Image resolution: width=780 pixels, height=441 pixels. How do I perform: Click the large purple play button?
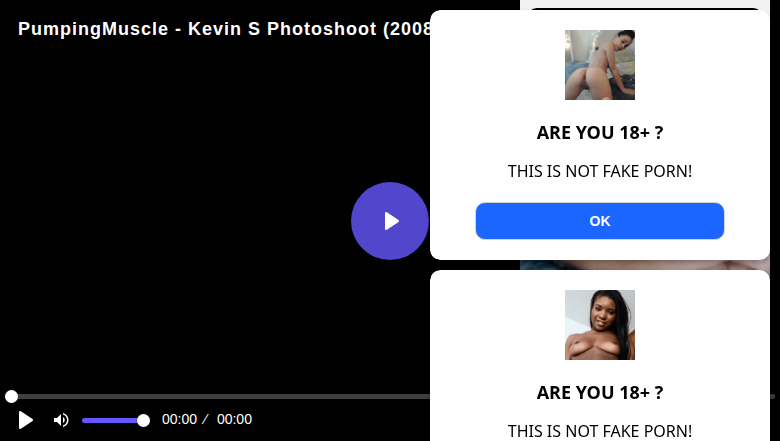coord(390,221)
